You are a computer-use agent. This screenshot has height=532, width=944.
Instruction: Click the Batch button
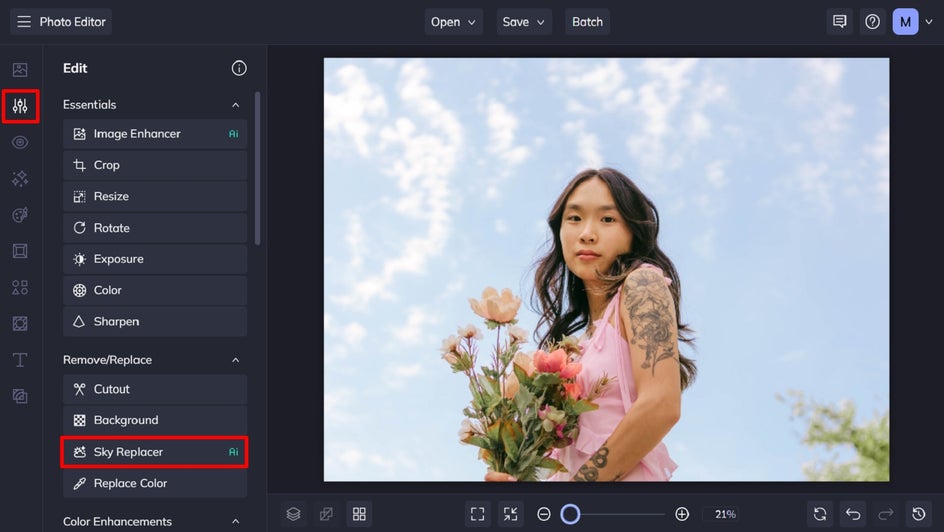[x=587, y=22]
